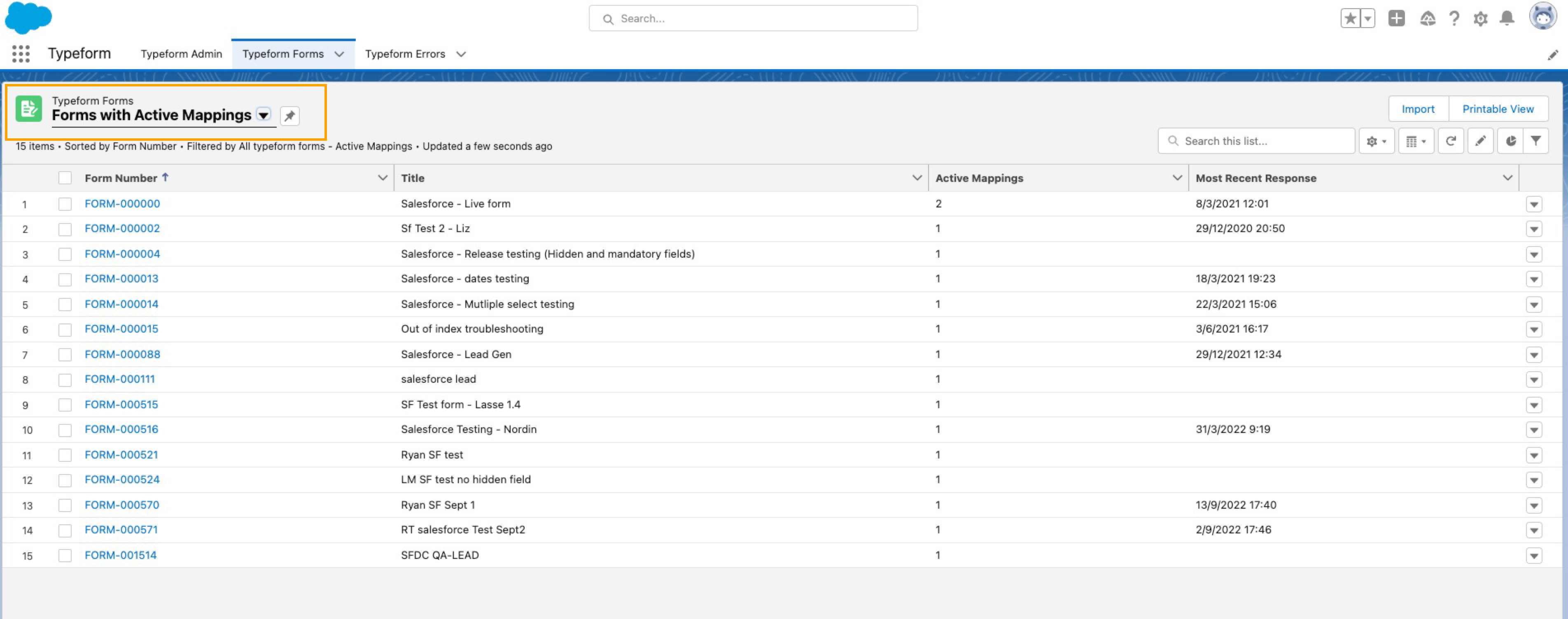Show the filters funnel icon

pyautogui.click(x=1536, y=141)
